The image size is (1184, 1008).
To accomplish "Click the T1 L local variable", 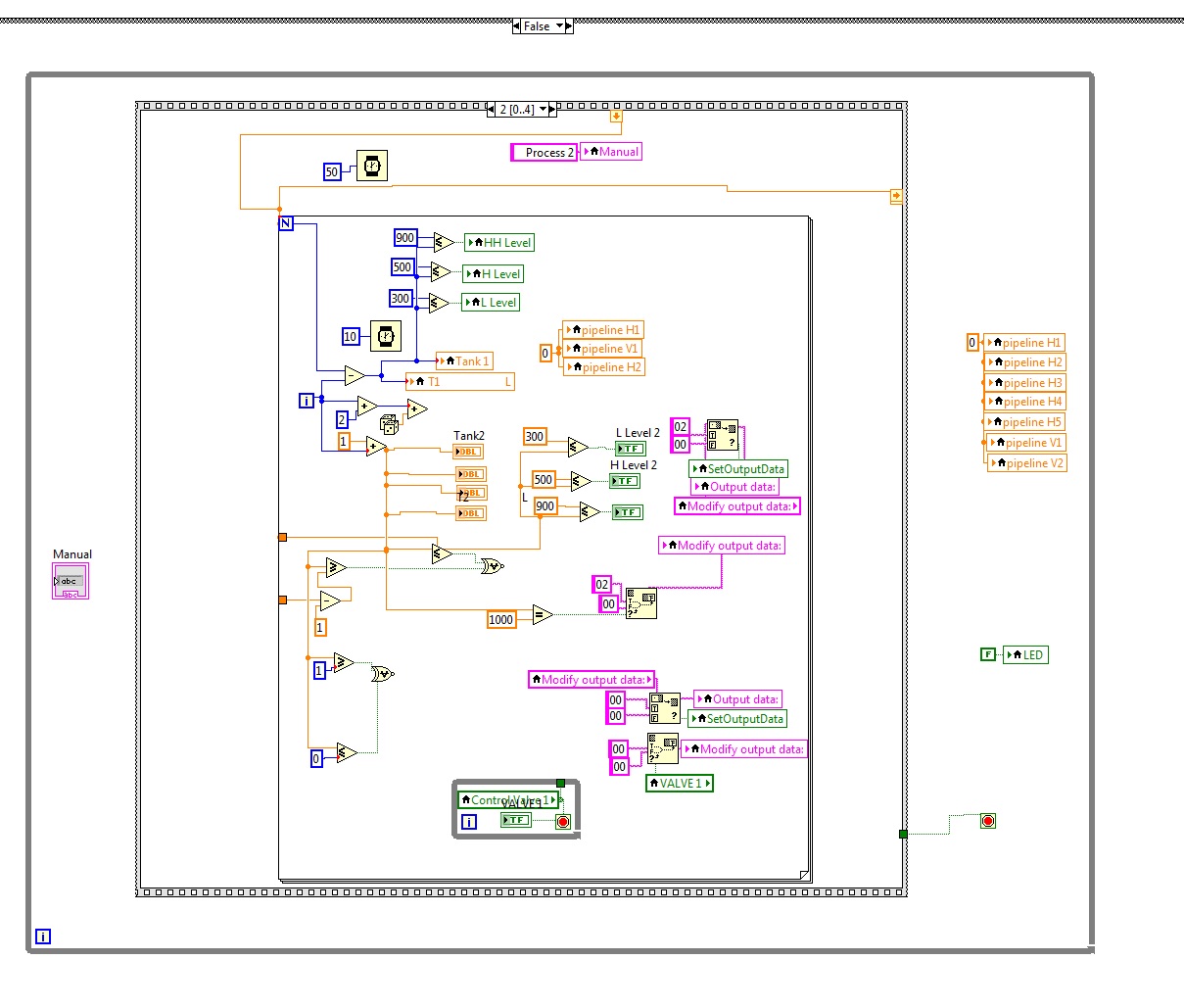I will [x=460, y=382].
